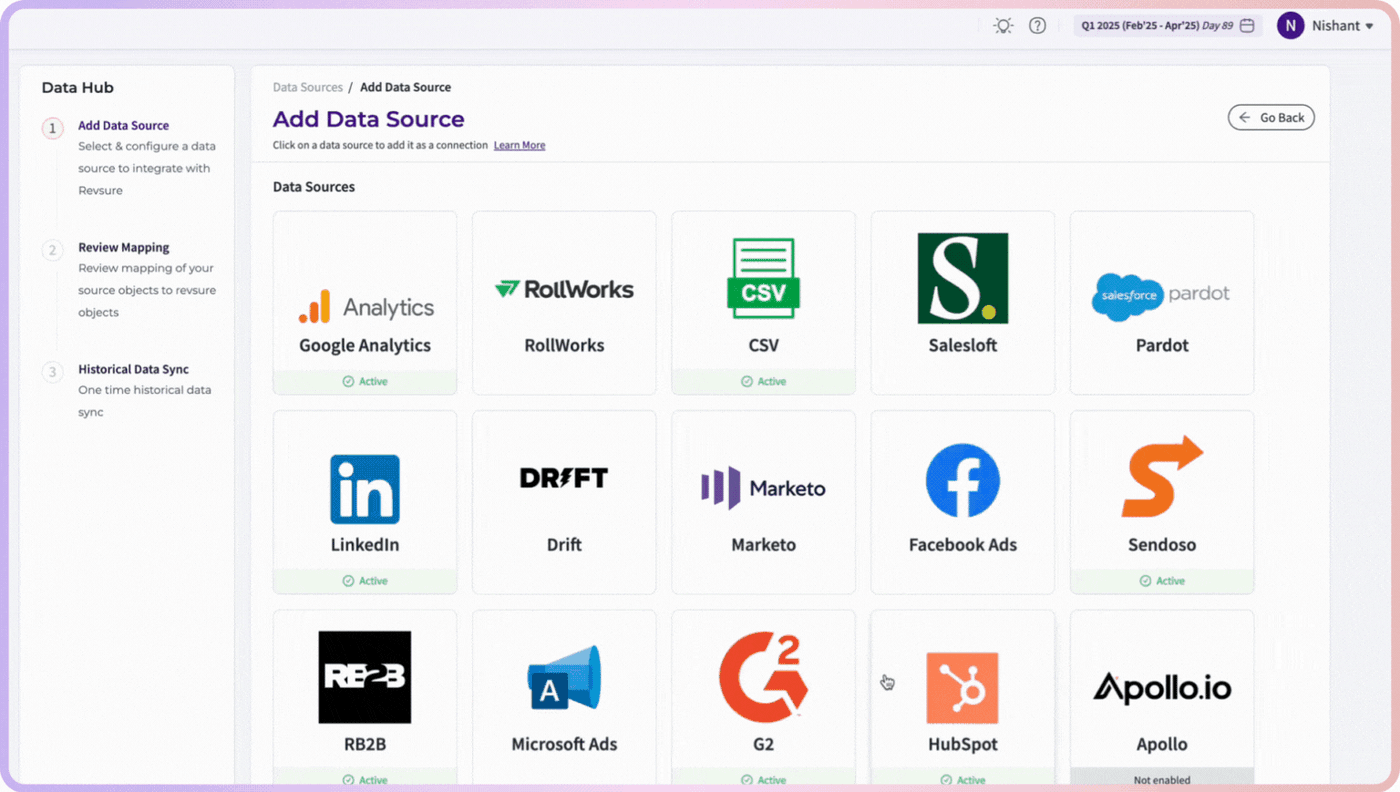The image size is (1400, 792).
Task: Select the LinkedIn logo
Action: coord(365,489)
